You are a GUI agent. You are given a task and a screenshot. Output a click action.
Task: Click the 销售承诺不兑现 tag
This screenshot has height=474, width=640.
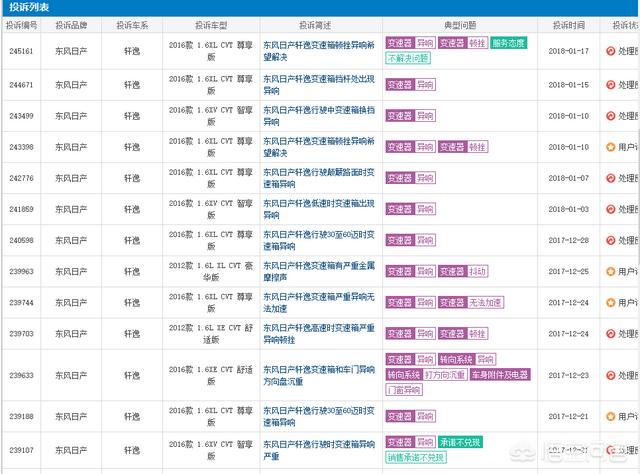(416, 458)
